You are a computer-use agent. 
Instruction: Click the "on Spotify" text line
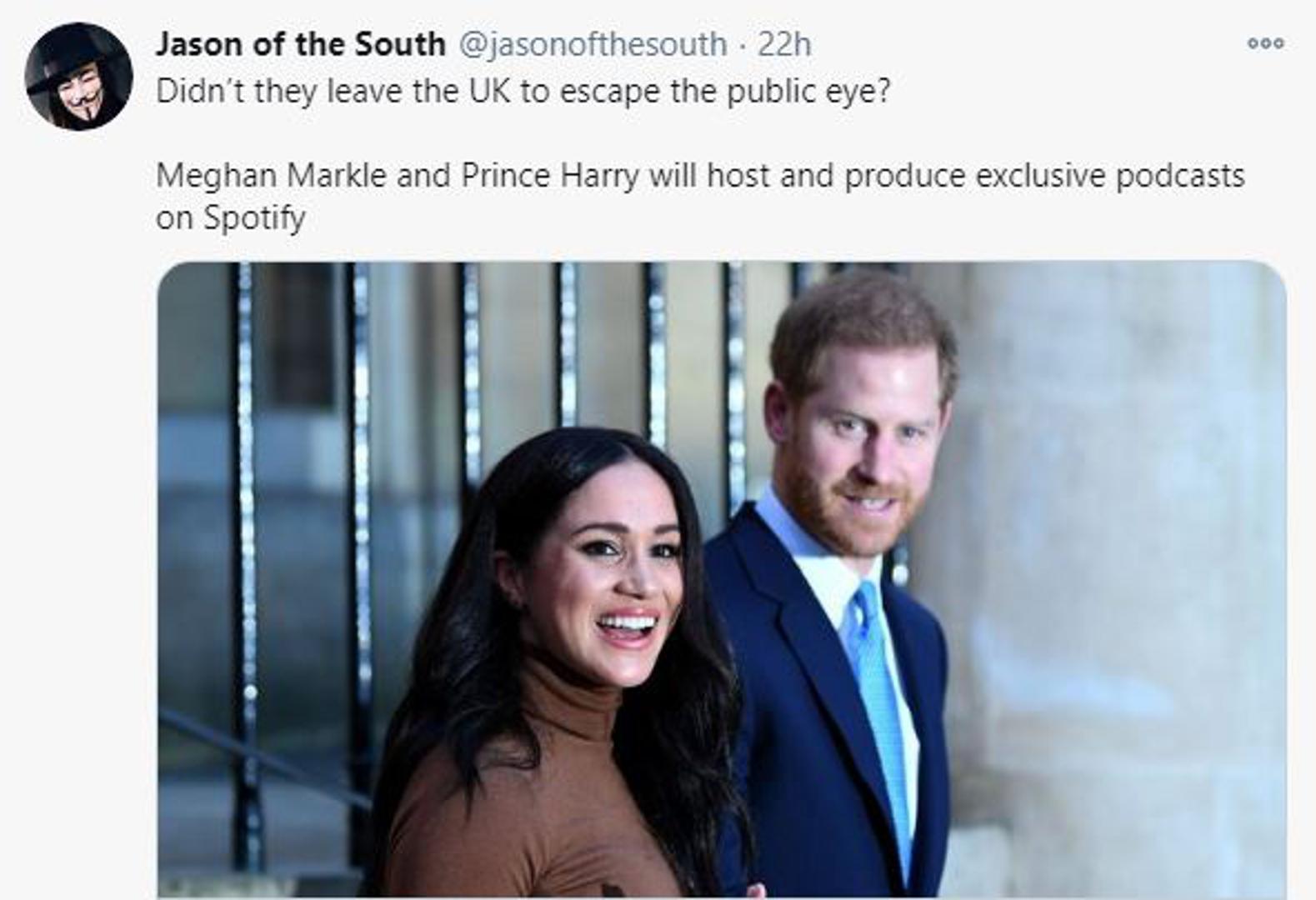pyautogui.click(x=230, y=218)
